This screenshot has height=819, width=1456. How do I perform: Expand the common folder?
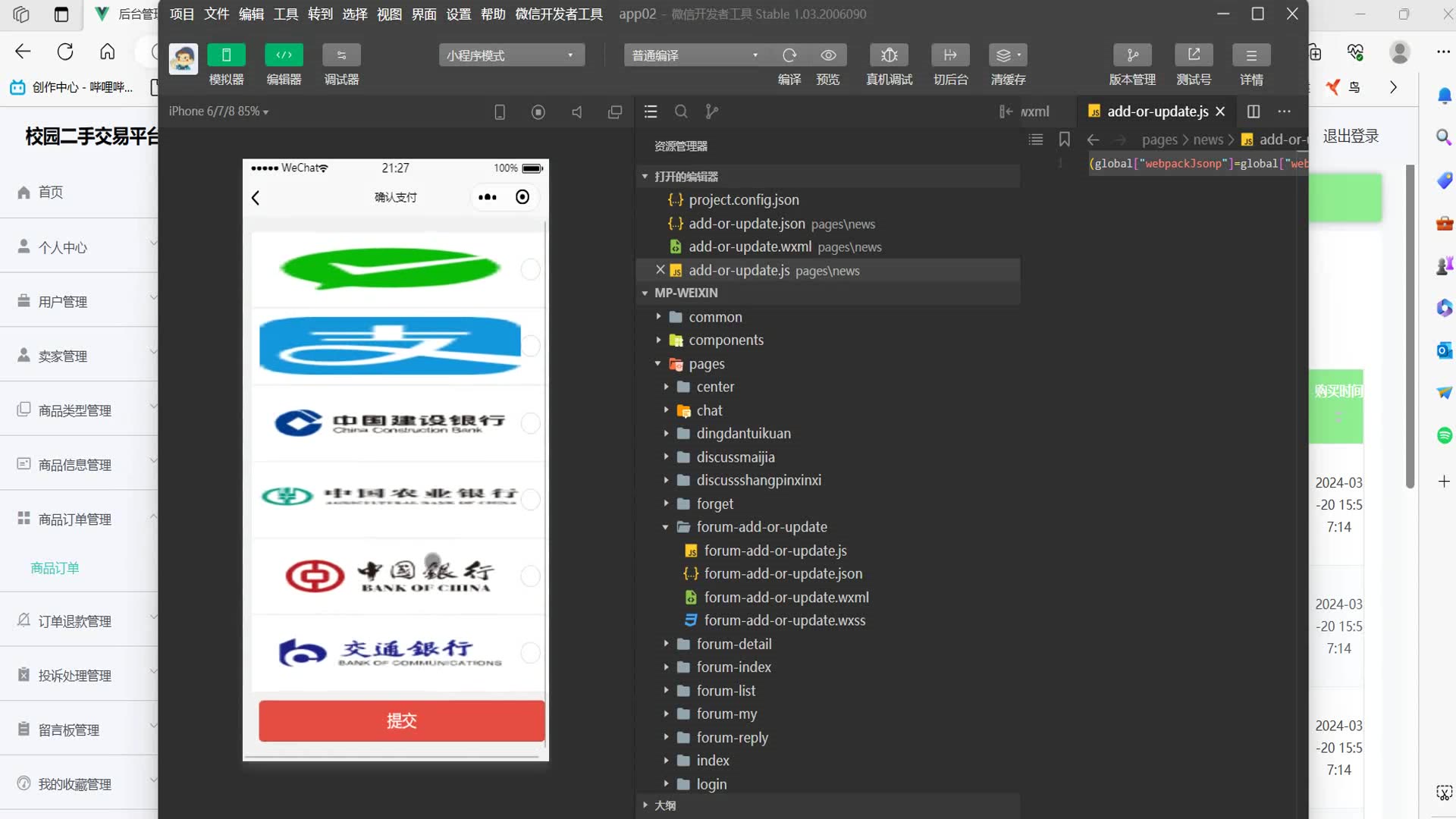point(658,317)
